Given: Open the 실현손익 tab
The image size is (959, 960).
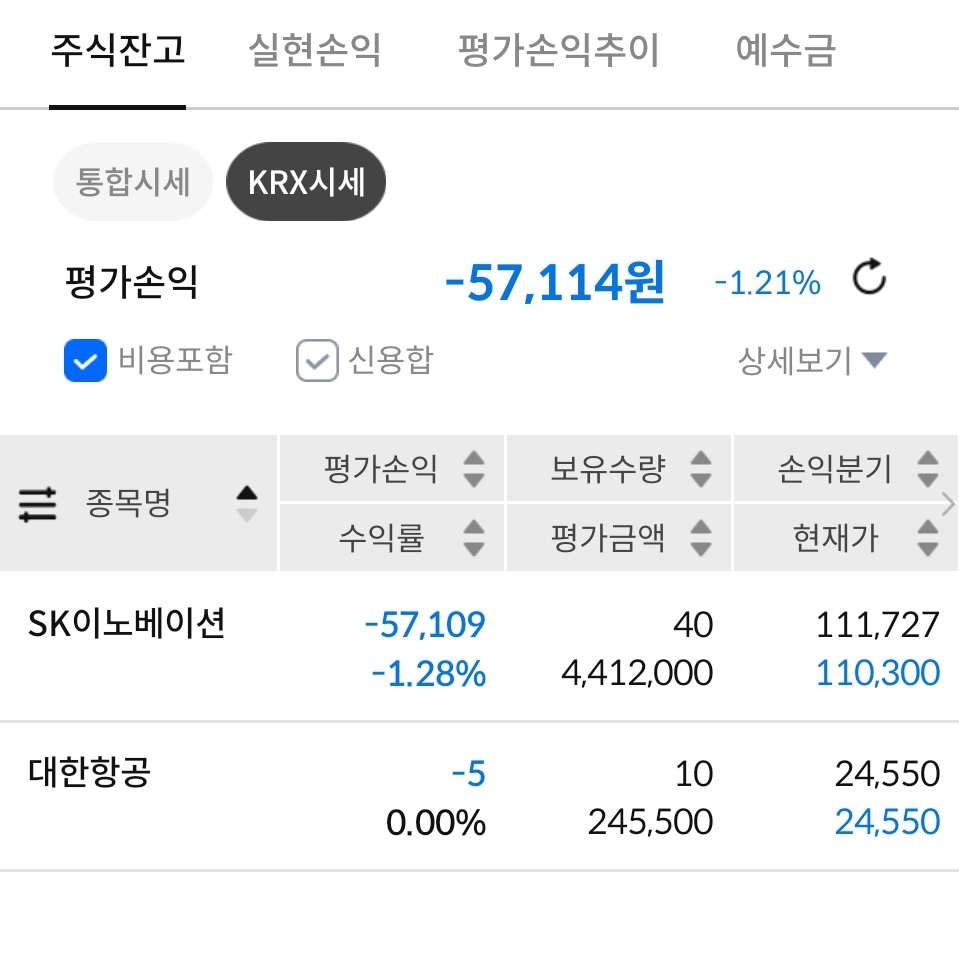Looking at the screenshot, I should pyautogui.click(x=315, y=50).
